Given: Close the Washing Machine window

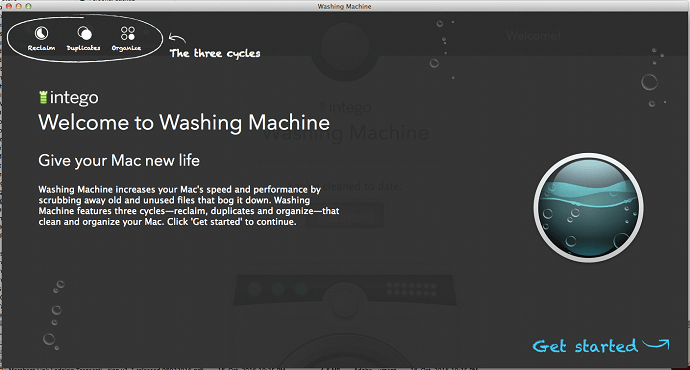Looking at the screenshot, I should pyautogui.click(x=8, y=6).
